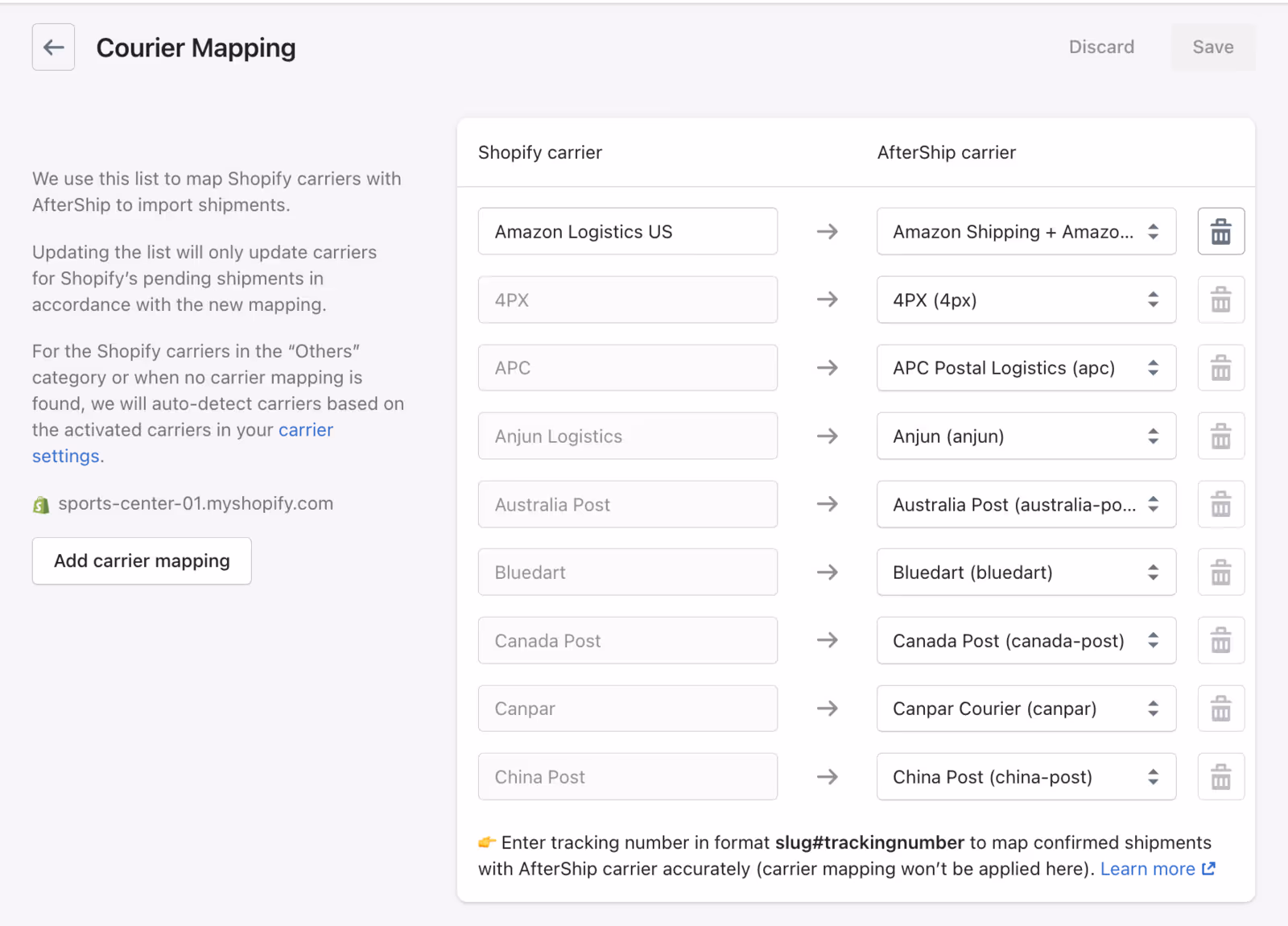Click the Bluedart Shopify carrier field
This screenshot has width=1288, height=926.
(x=628, y=573)
